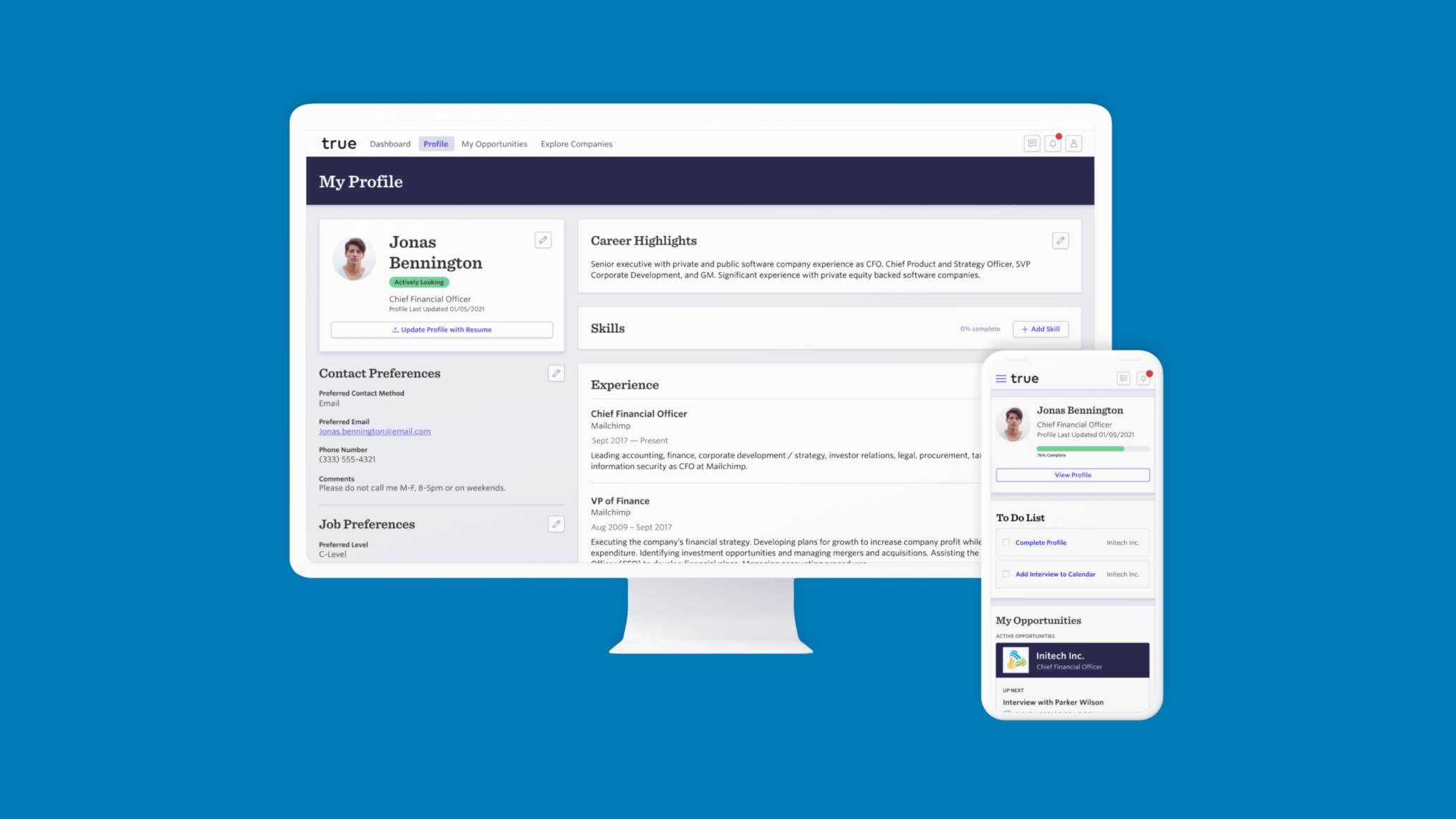Click jonas.bennington@email.com email link

pos(374,431)
